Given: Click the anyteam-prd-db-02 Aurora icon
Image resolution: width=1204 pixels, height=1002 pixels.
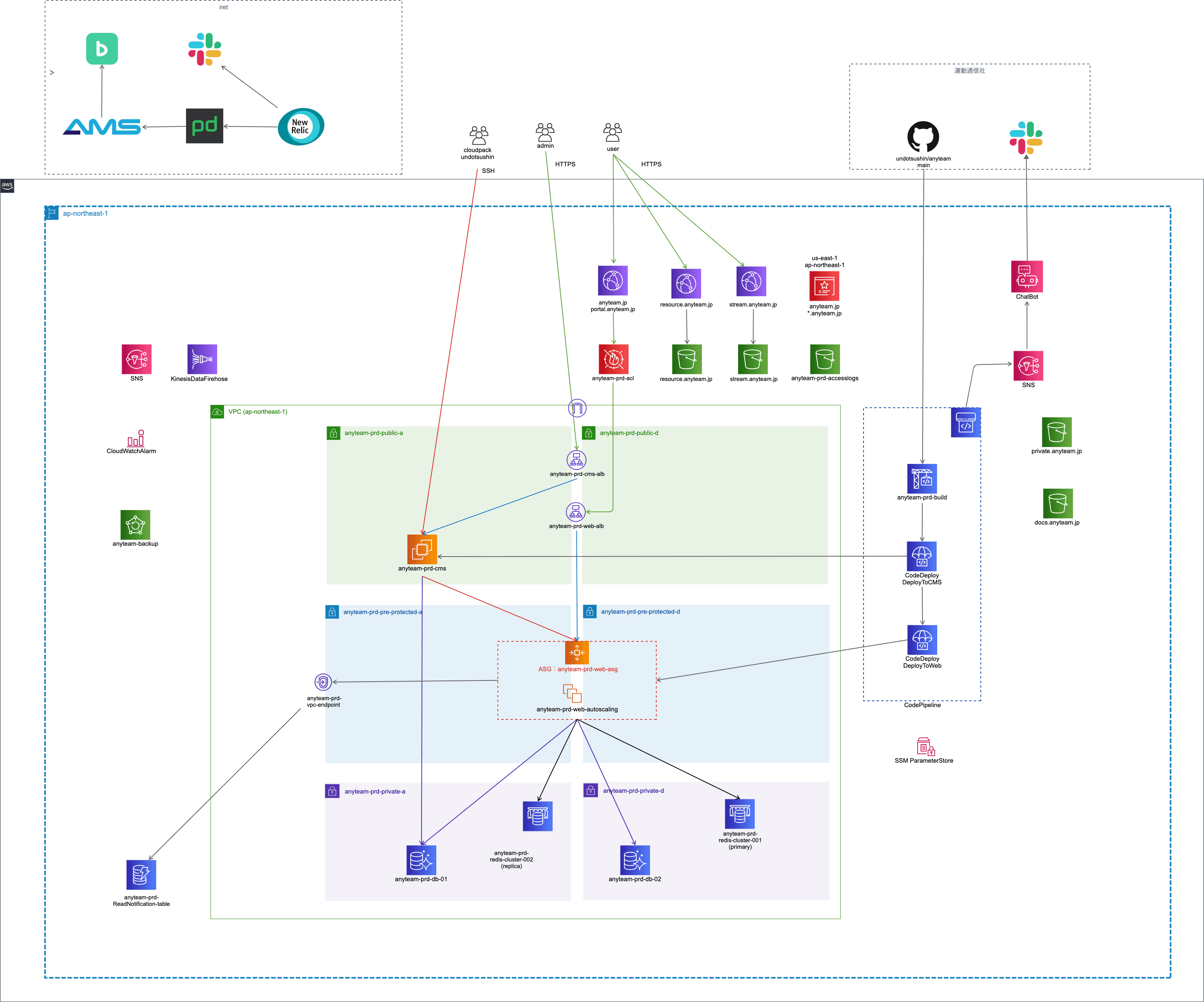Looking at the screenshot, I should [635, 860].
